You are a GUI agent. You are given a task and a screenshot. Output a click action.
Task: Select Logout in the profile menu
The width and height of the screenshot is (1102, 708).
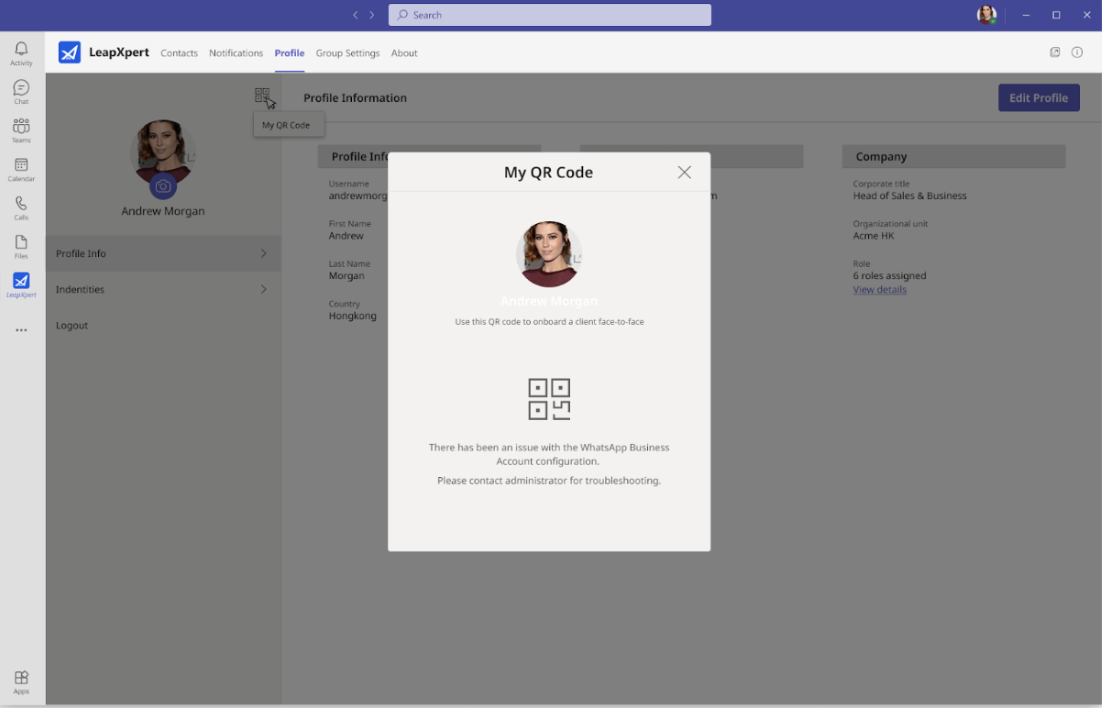point(72,325)
